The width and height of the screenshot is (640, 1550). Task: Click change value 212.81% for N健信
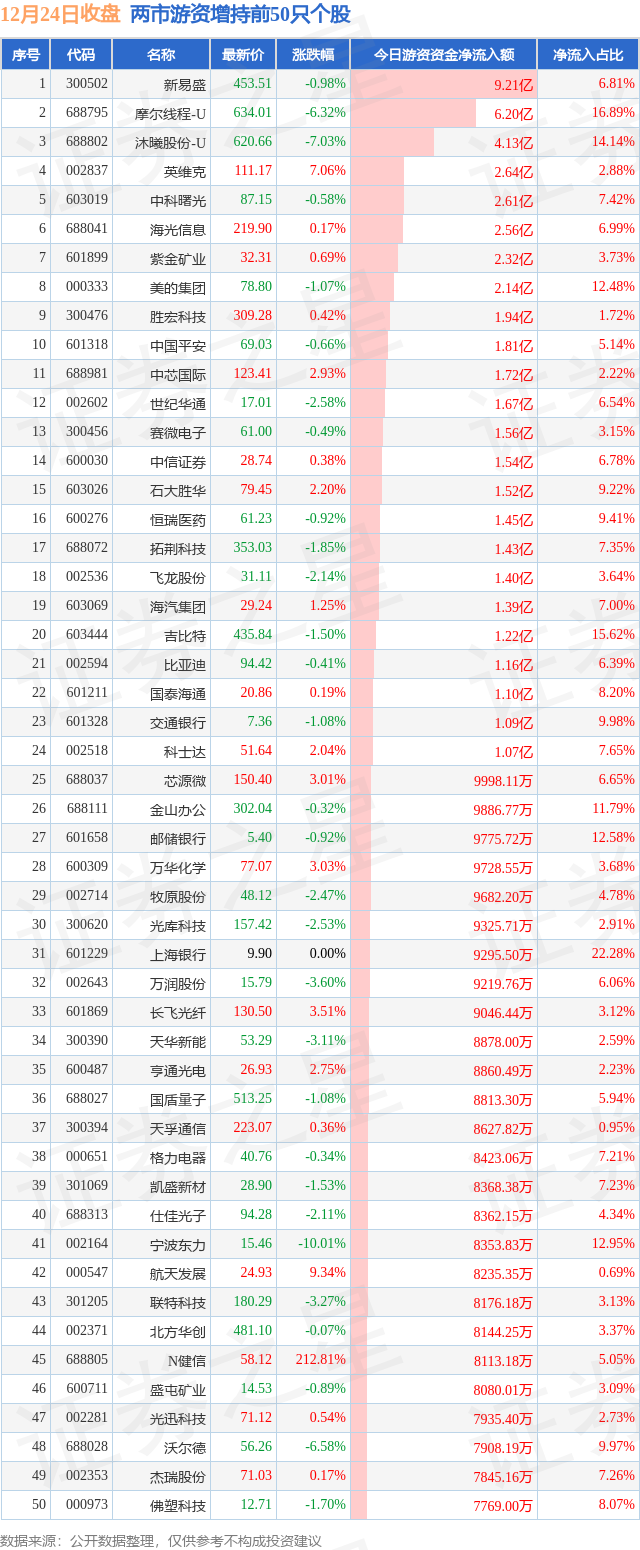point(322,1360)
